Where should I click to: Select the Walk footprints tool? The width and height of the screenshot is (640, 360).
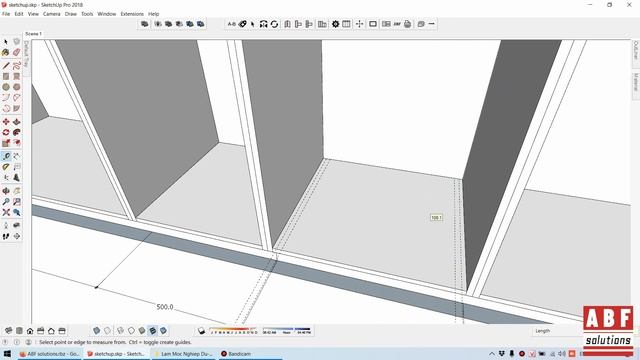pyautogui.click(x=6, y=236)
